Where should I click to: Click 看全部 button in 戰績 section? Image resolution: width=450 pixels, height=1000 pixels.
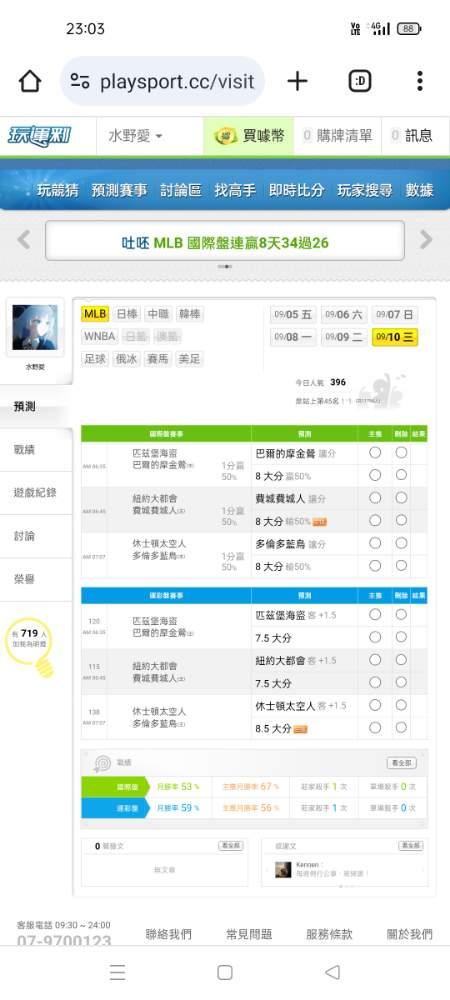[402, 763]
